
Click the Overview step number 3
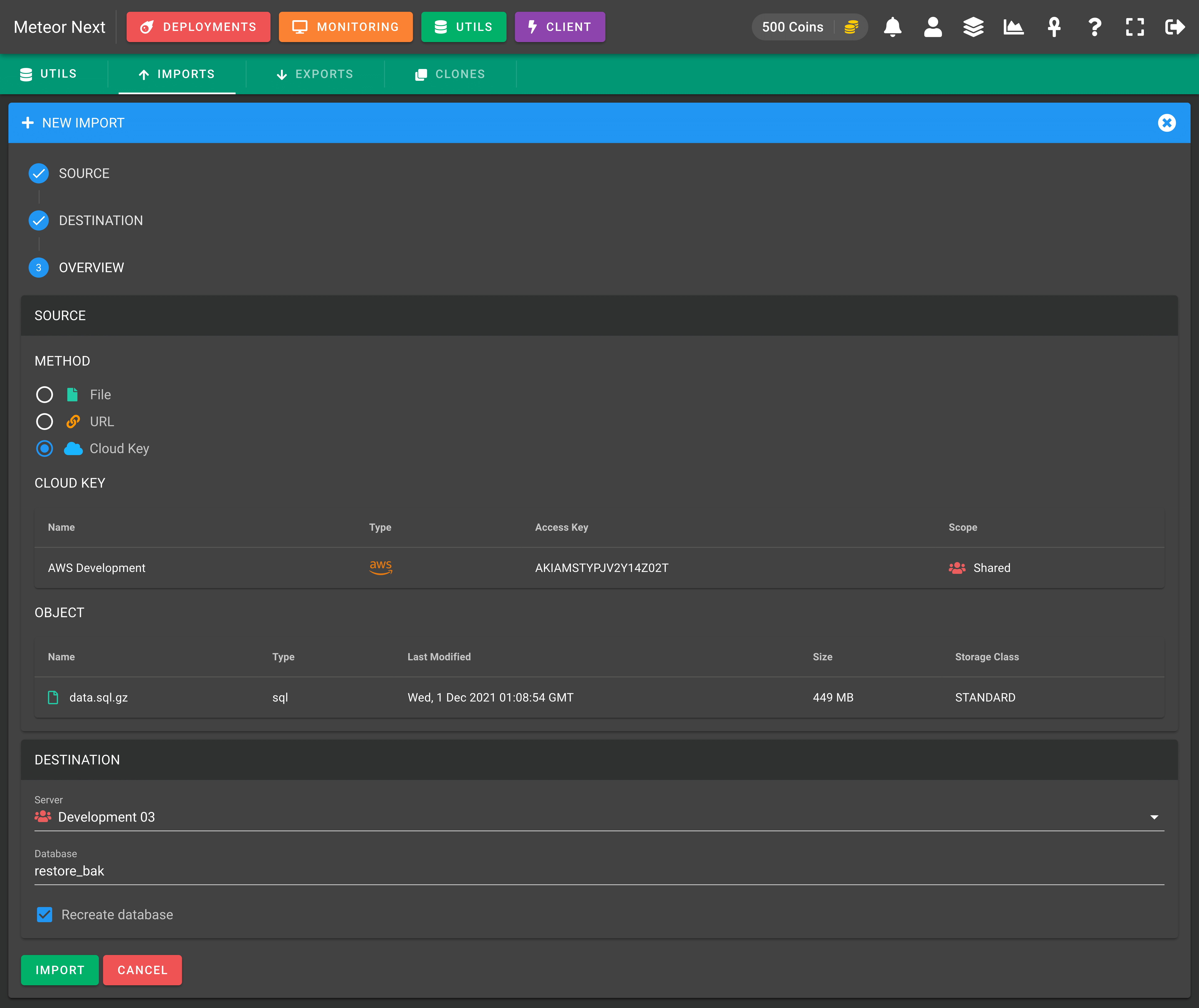click(39, 267)
